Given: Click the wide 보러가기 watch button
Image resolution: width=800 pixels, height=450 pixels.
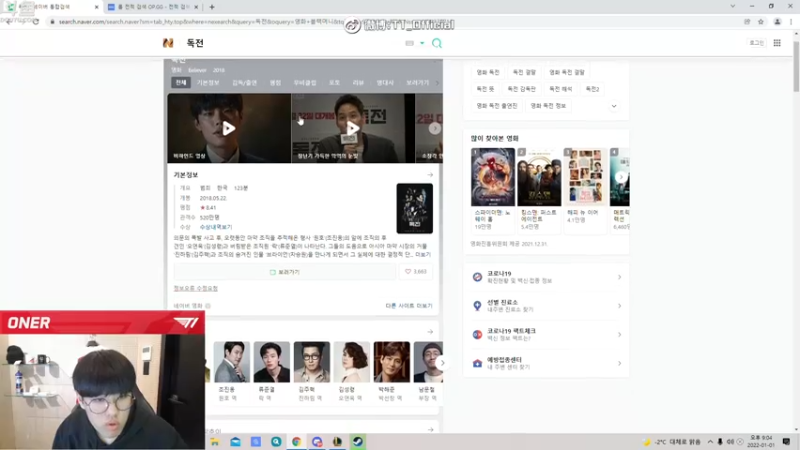Looking at the screenshot, I should (285, 272).
